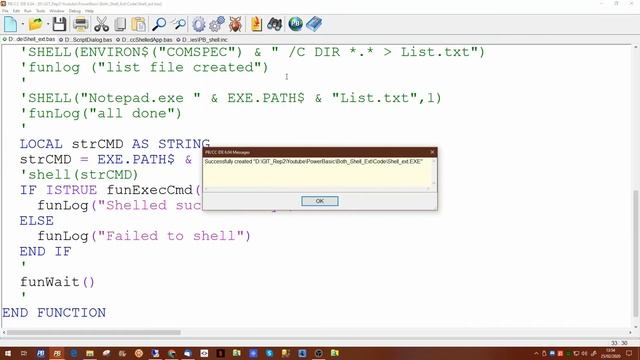The width and height of the screenshot is (640, 360).
Task: Click the 'funWait()' code line
Action: pyautogui.click(x=57, y=282)
